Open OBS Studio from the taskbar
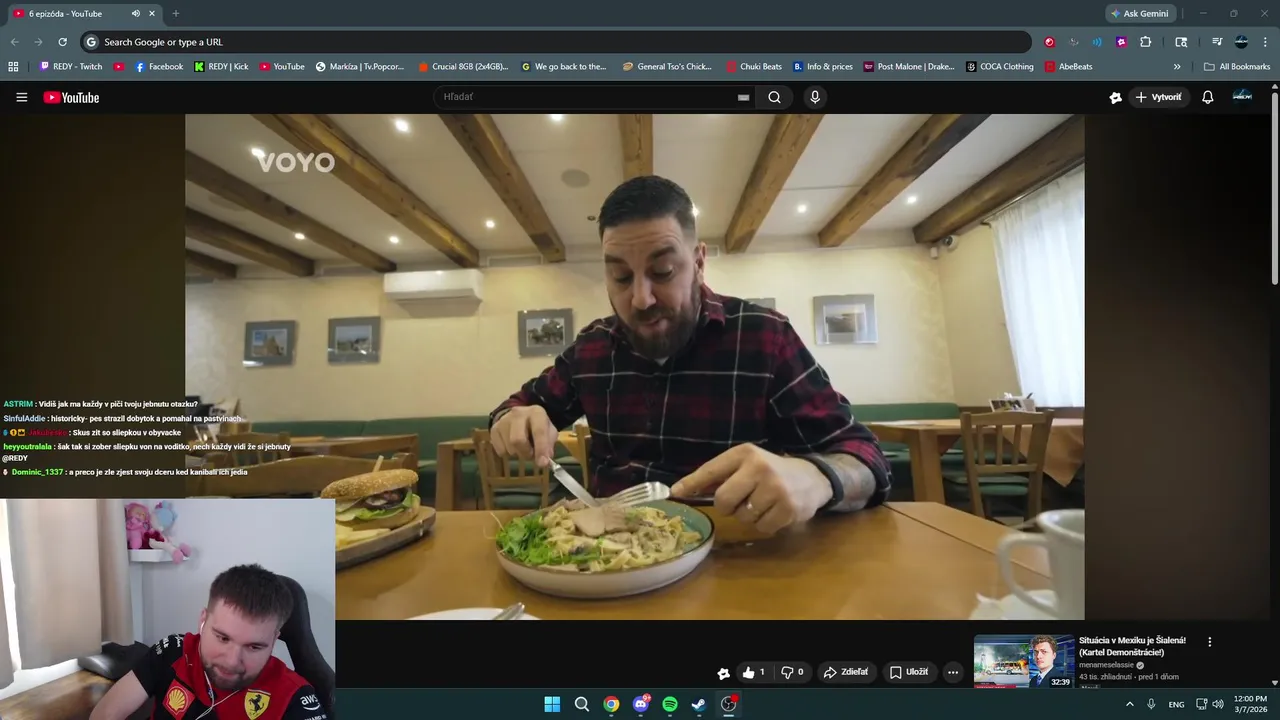The width and height of the screenshot is (1280, 720). click(729, 704)
